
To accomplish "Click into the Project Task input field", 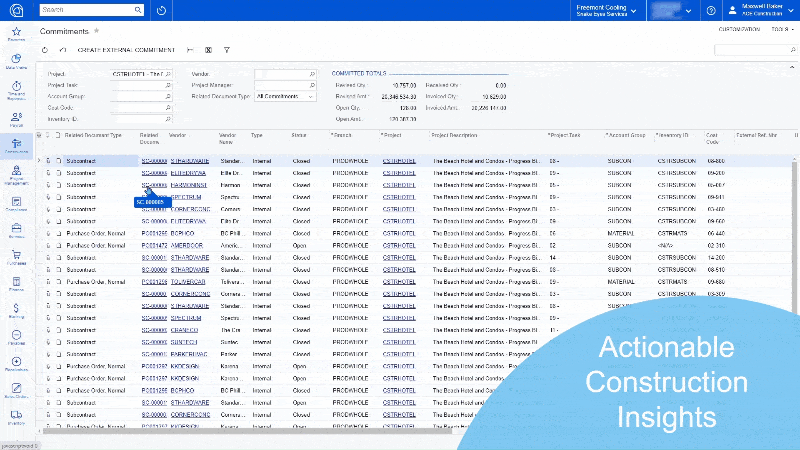I will point(141,85).
